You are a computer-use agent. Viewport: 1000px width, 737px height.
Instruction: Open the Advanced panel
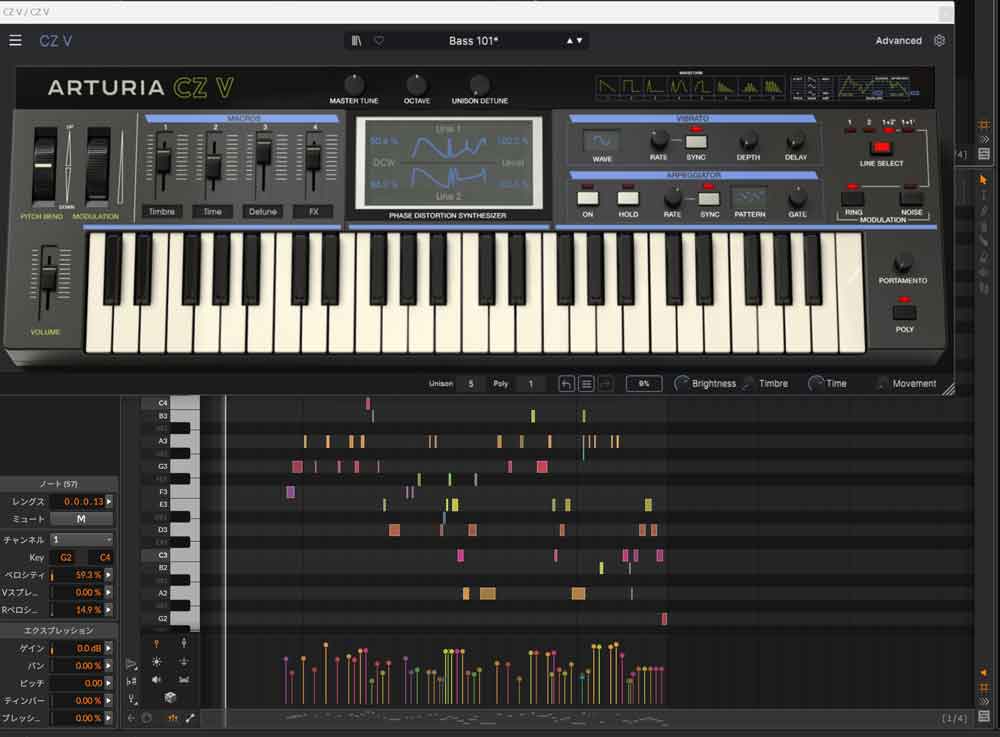[x=898, y=41]
